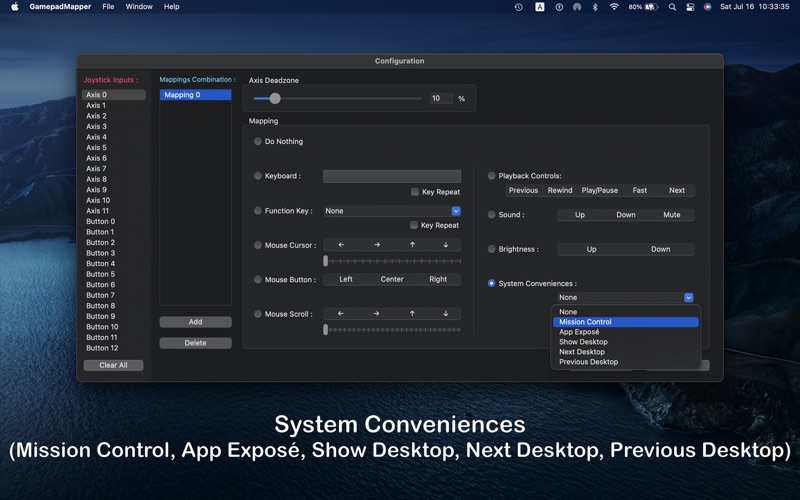800x500 pixels.
Task: Click the Mouse Cursor speed slider
Action: (392, 261)
